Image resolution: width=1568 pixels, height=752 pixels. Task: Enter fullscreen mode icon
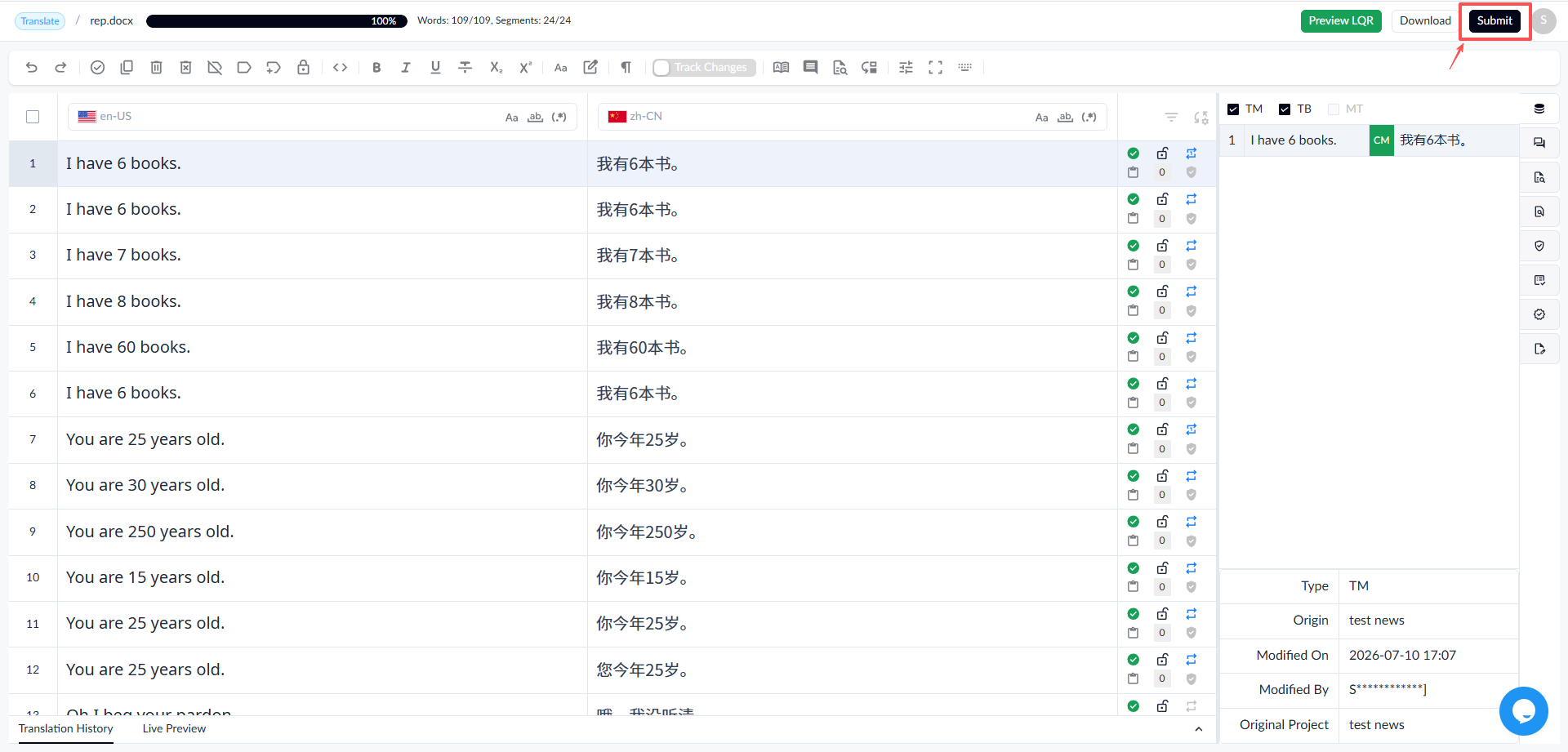tap(935, 68)
